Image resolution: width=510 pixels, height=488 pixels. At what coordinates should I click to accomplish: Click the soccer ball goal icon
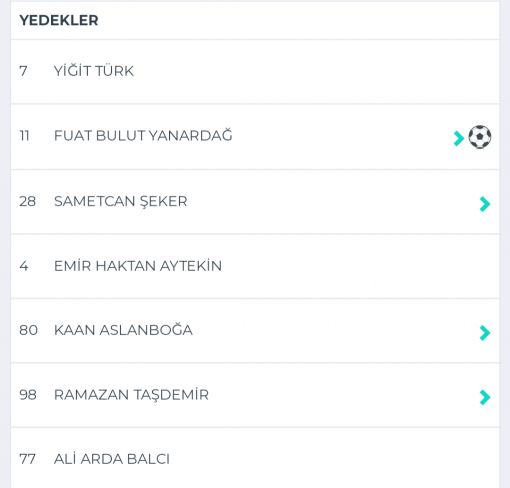480,137
